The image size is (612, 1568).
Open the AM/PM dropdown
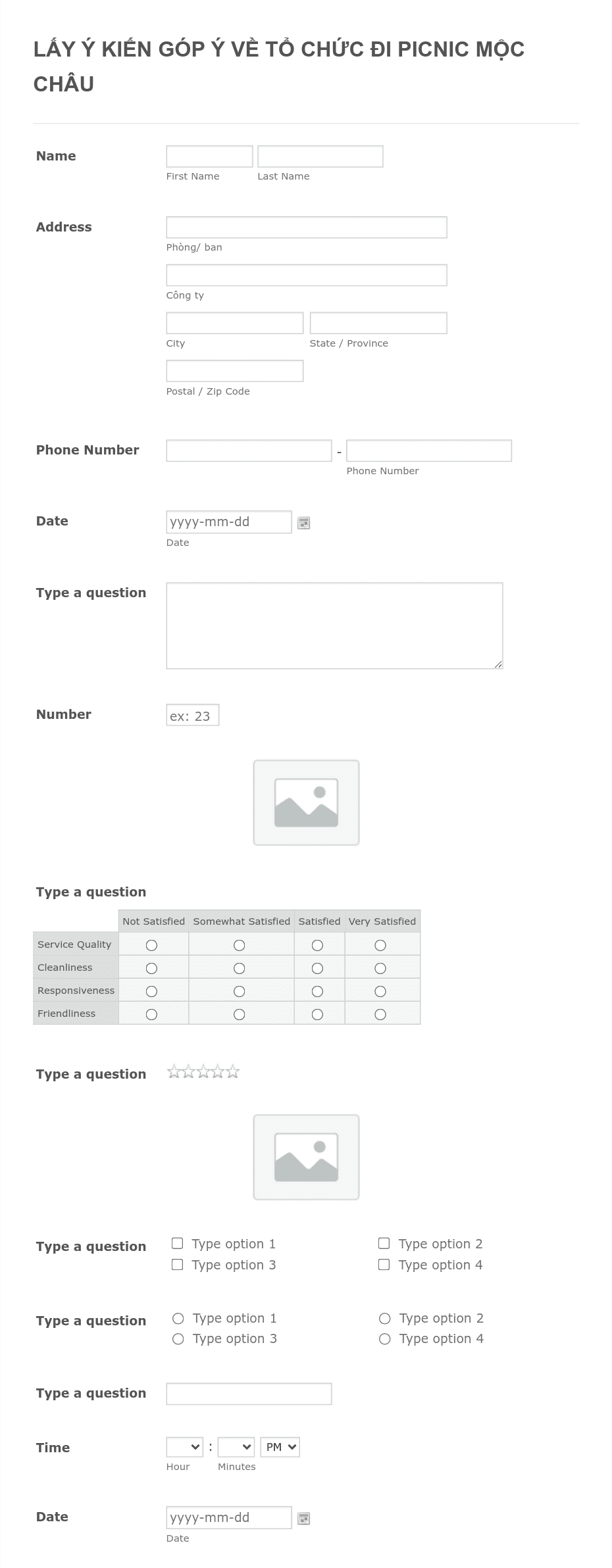coord(280,1446)
